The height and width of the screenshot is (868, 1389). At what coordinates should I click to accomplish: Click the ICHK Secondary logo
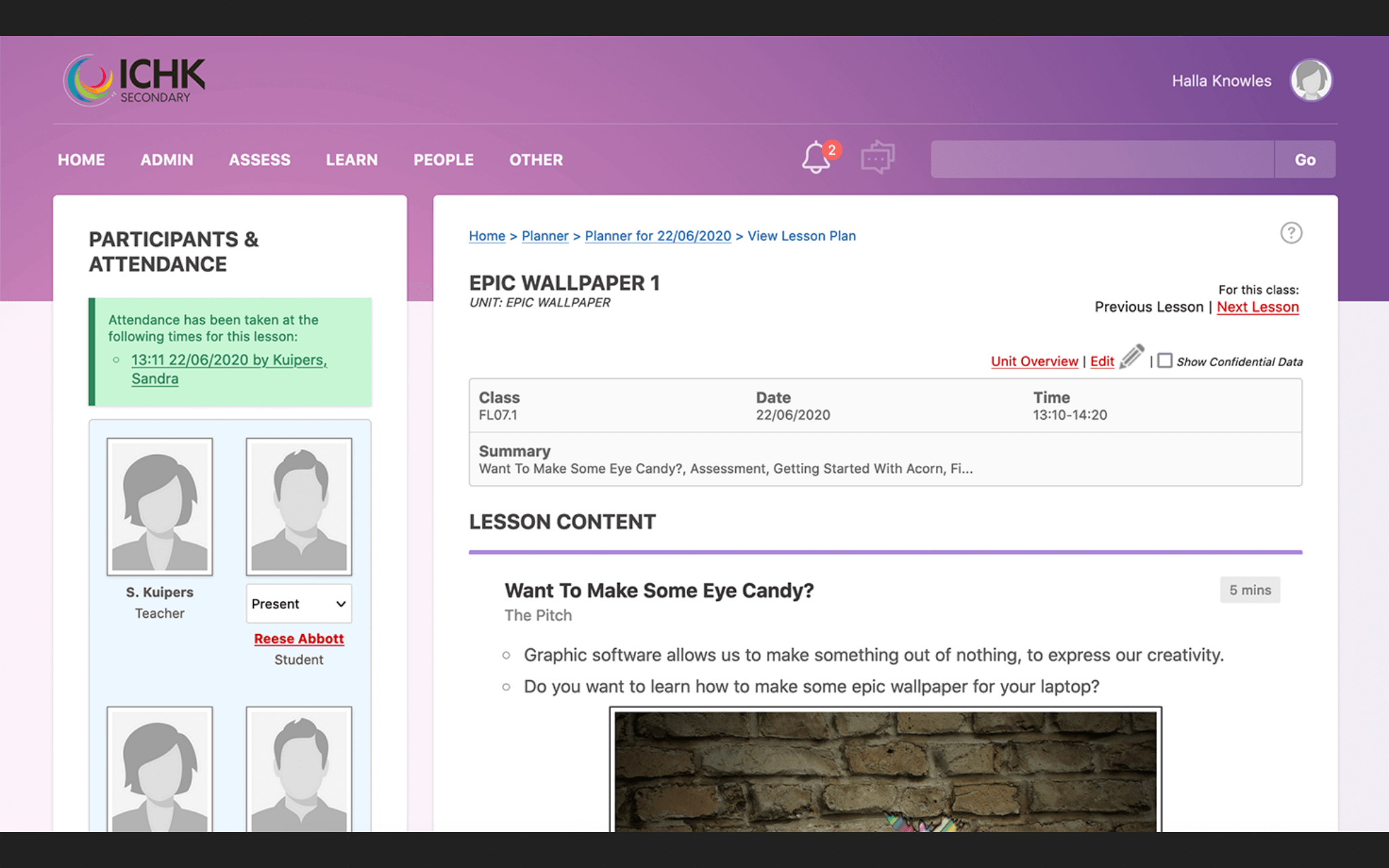click(x=136, y=81)
